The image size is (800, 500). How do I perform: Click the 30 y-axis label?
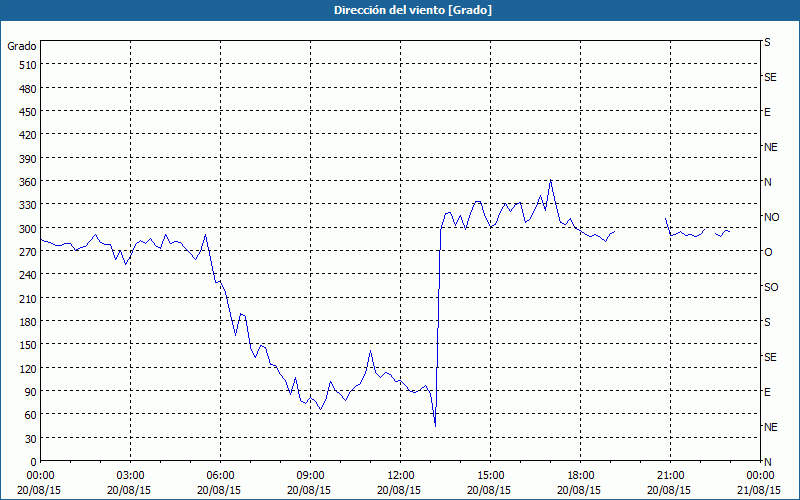(x=31, y=439)
